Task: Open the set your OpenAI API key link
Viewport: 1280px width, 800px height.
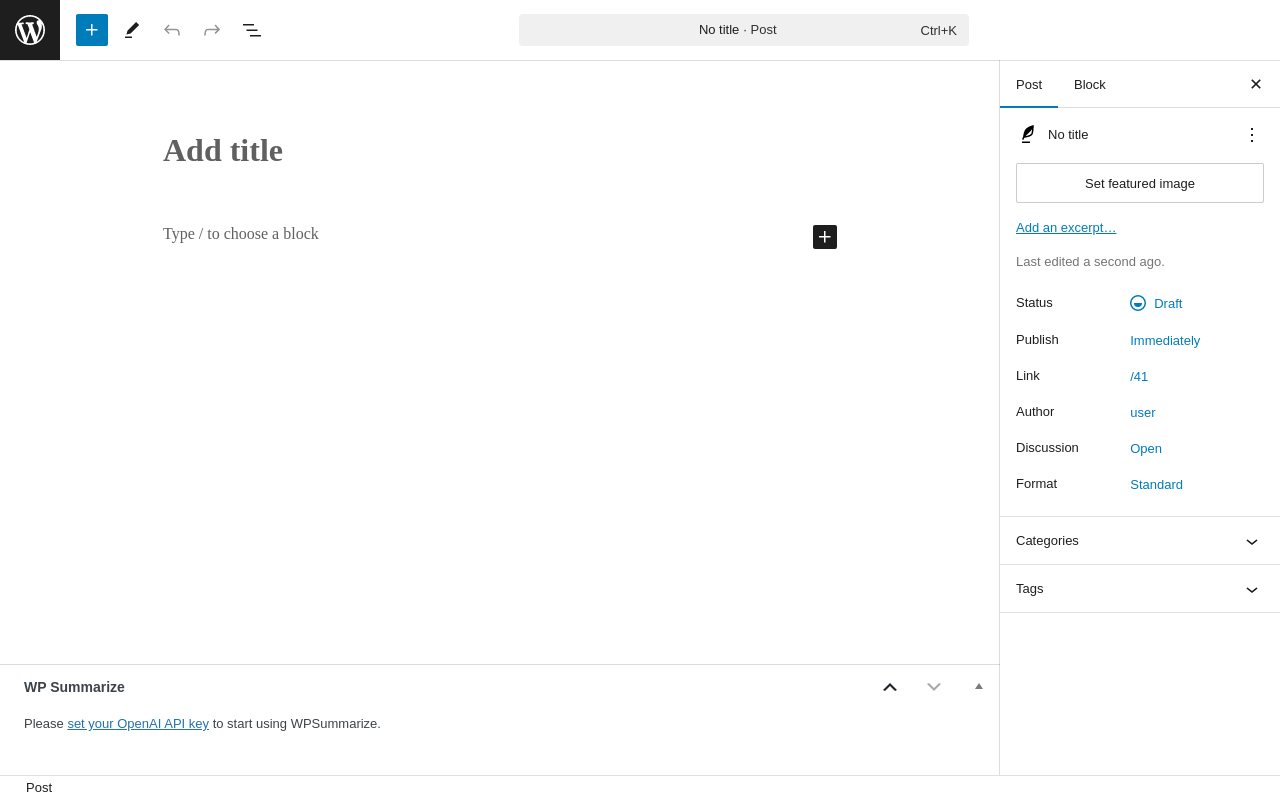Action: 138,723
